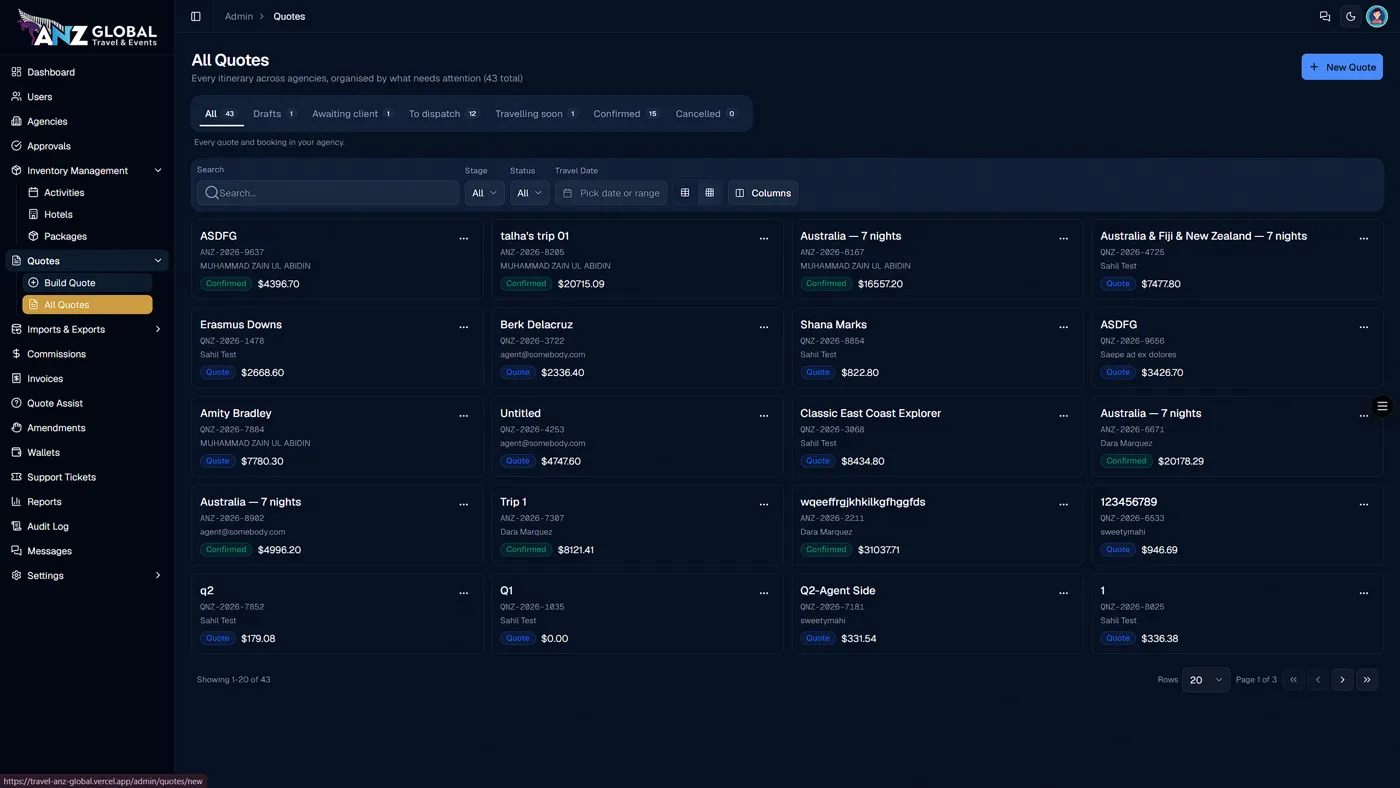Select the Drafts tab

pos(274,114)
